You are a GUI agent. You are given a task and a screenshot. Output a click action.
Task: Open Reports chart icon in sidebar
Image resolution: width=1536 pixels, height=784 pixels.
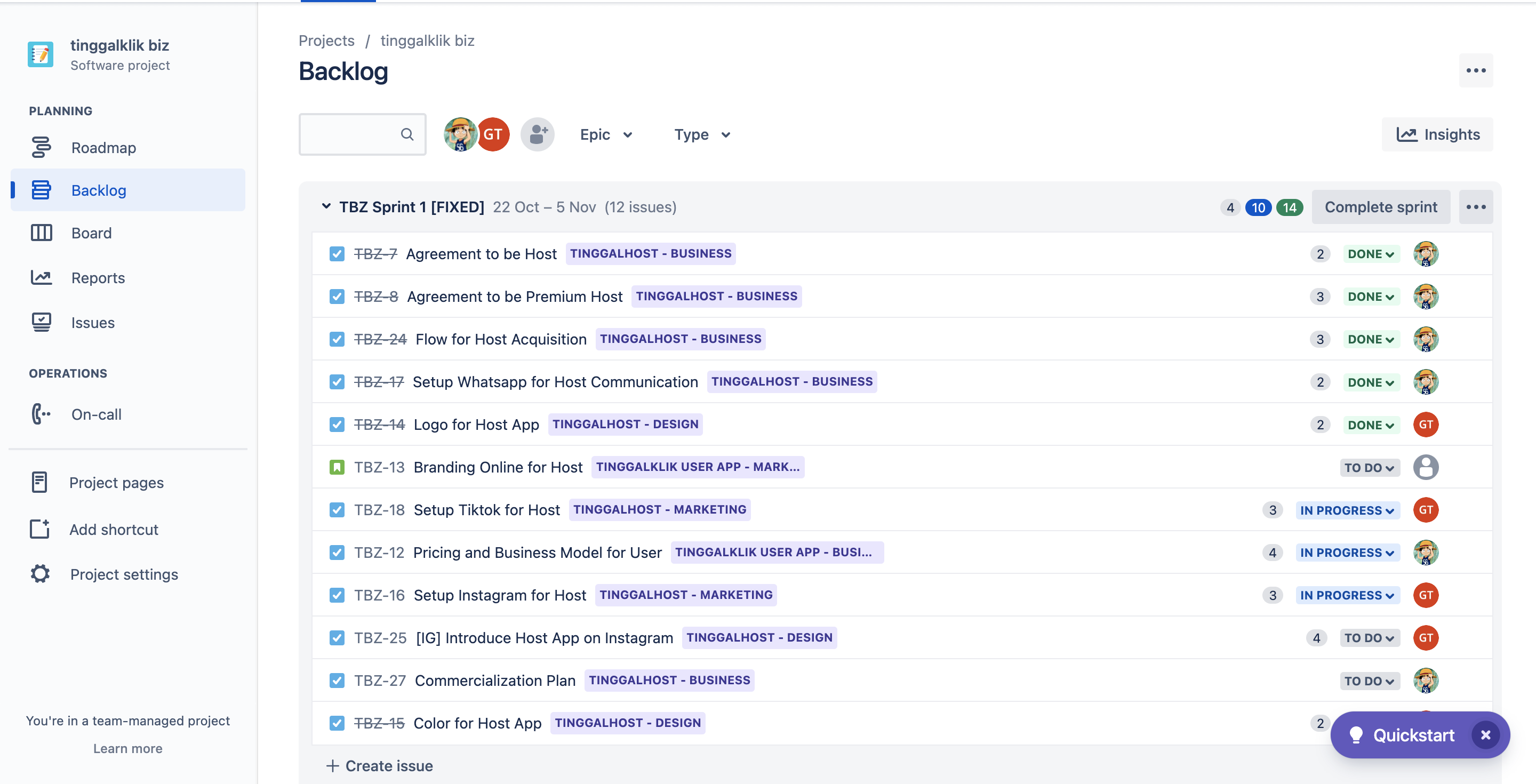[41, 277]
